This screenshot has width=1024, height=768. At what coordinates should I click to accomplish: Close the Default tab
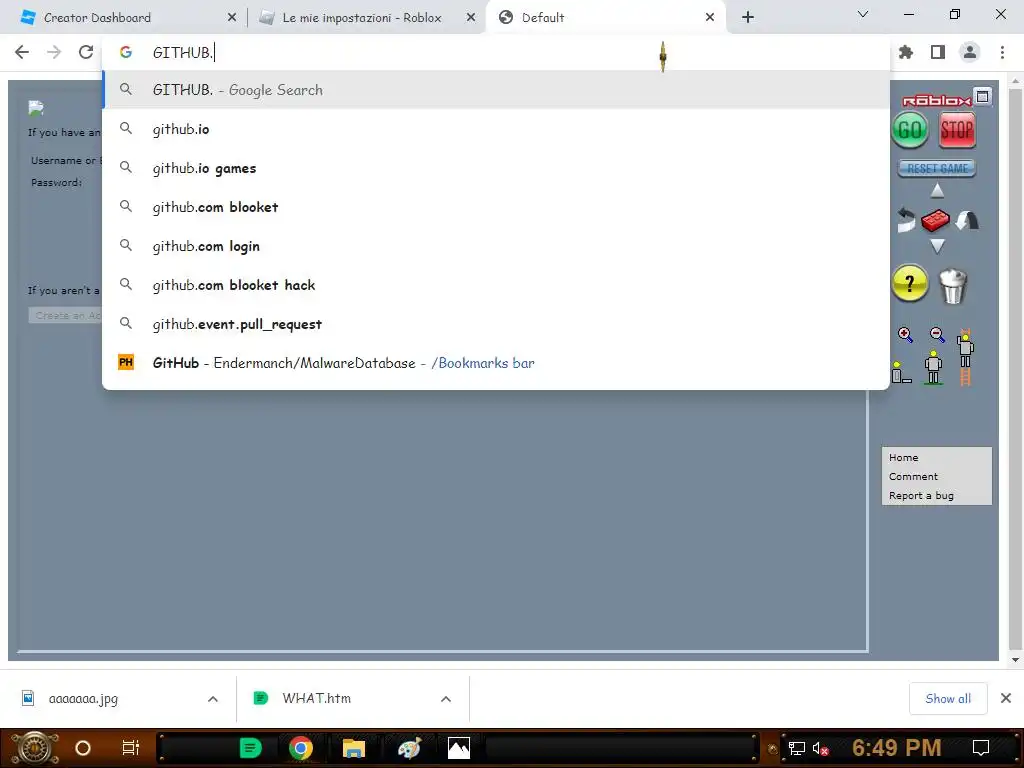[x=710, y=18]
